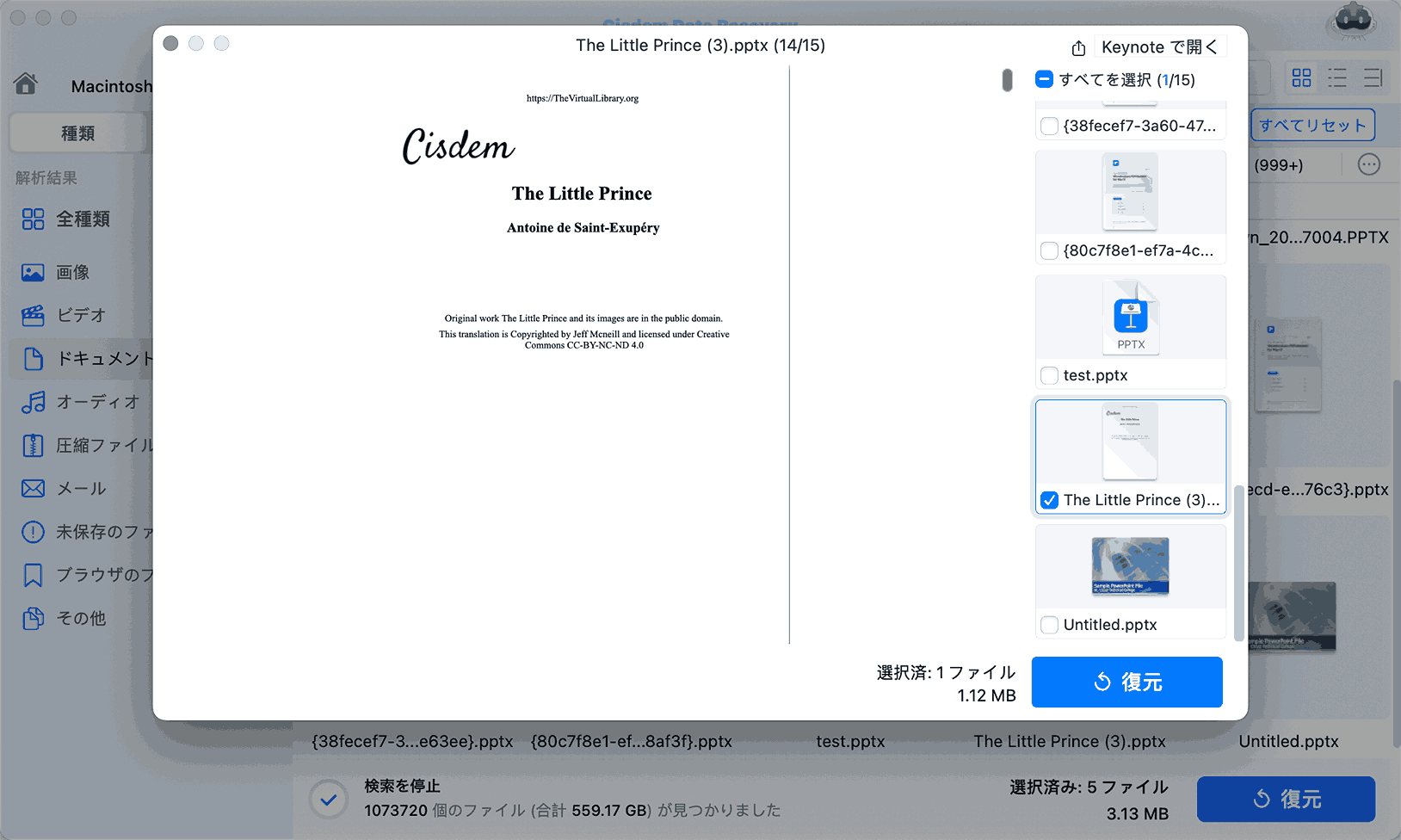The width and height of the screenshot is (1401, 840).
Task: Click the ellipsis more options icon
Action: (x=1368, y=164)
